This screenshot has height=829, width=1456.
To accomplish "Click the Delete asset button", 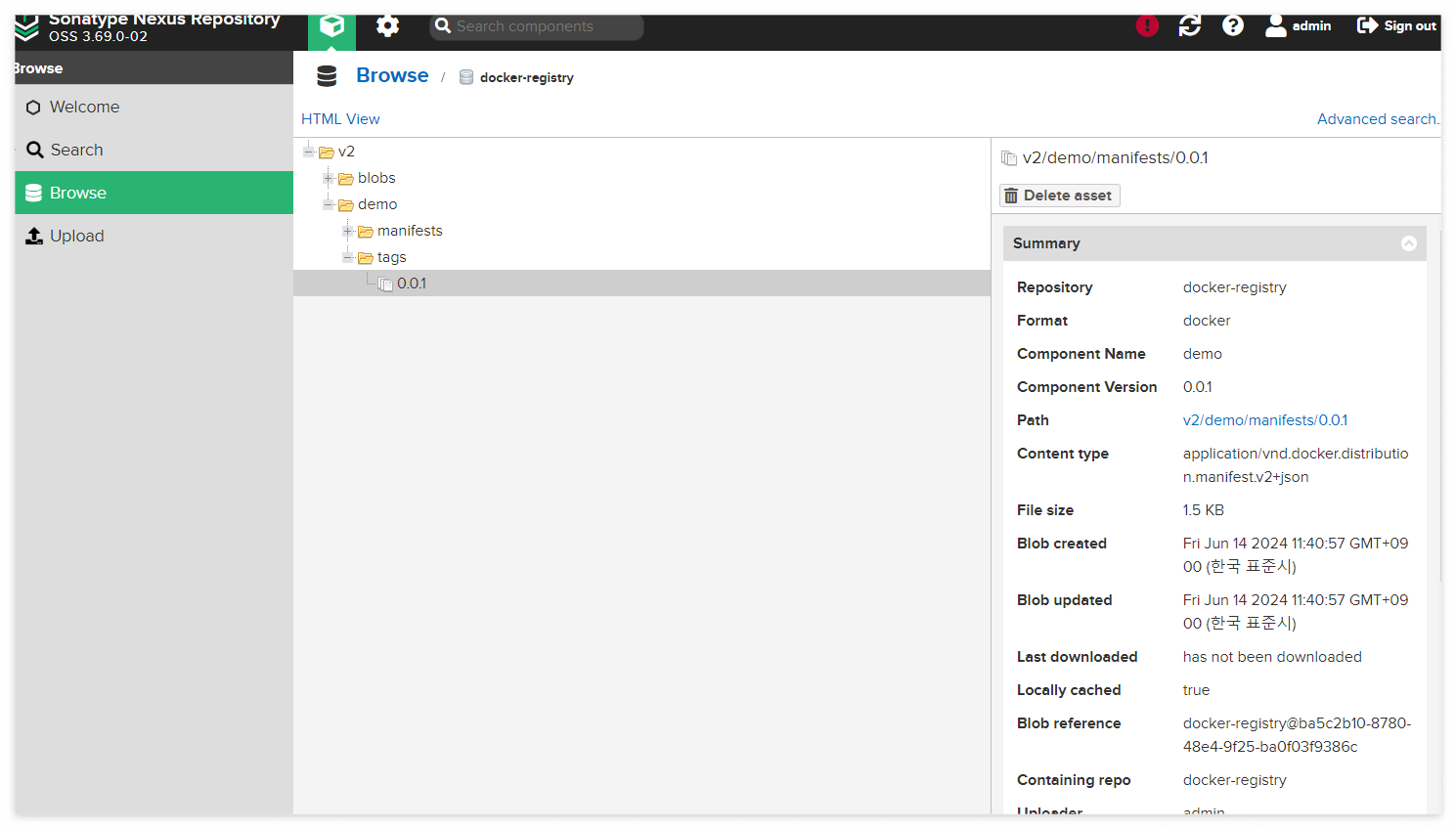I will pyautogui.click(x=1060, y=196).
